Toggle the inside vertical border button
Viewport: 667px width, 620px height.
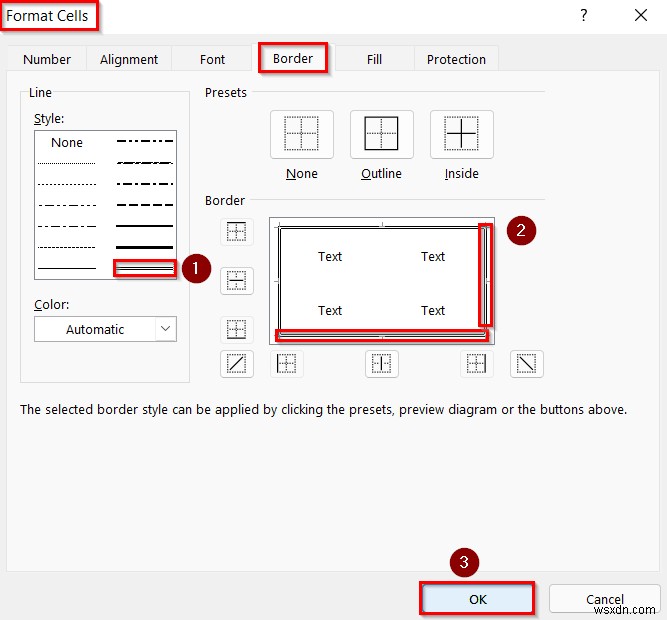pyautogui.click(x=382, y=364)
